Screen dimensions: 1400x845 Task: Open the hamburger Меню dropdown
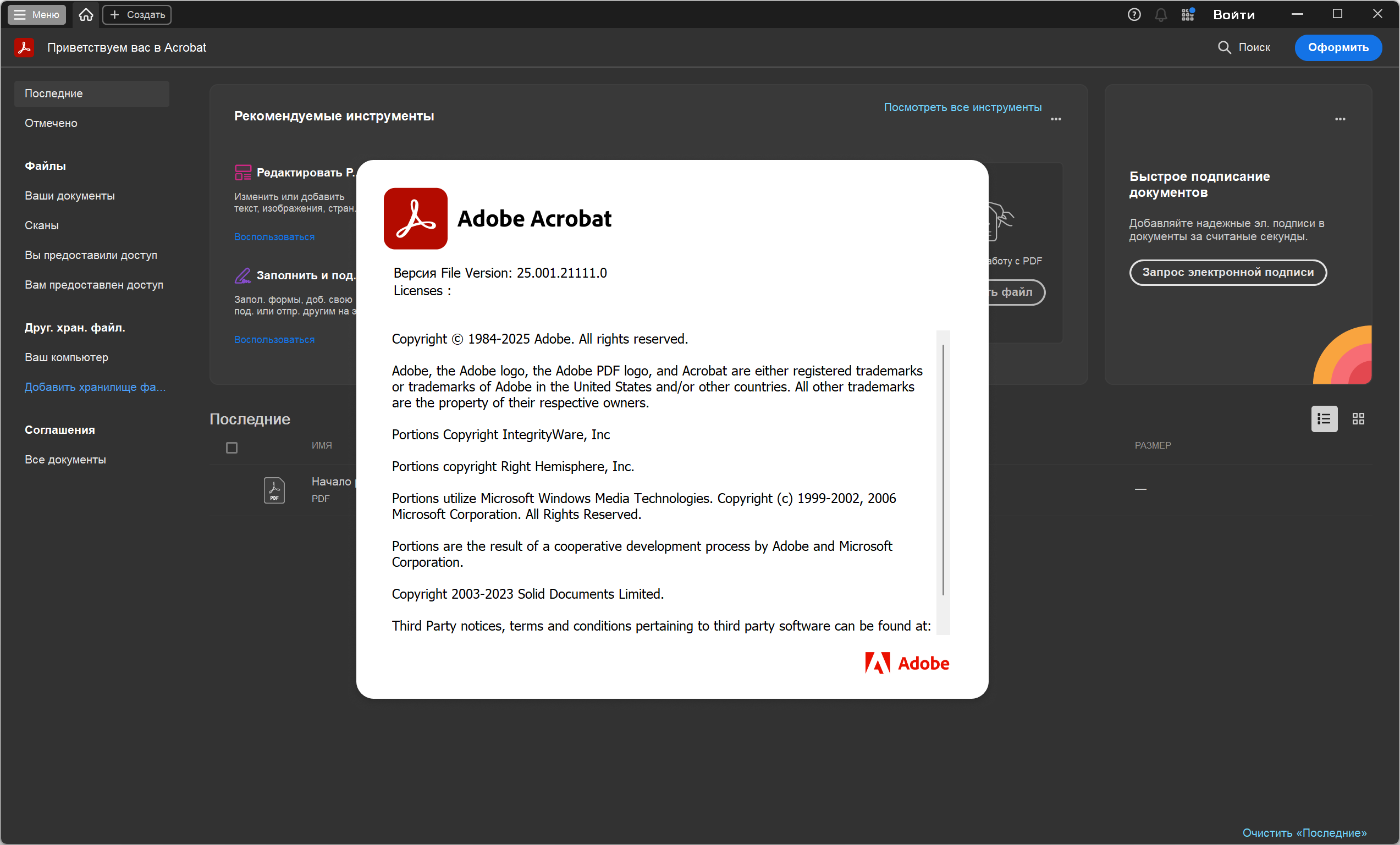[x=36, y=15]
